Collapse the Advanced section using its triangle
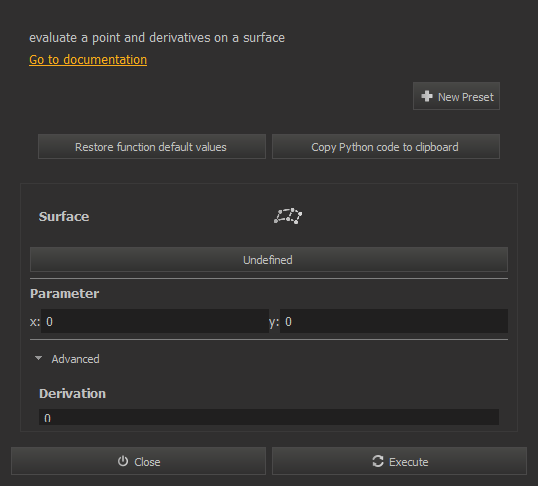 [x=38, y=358]
